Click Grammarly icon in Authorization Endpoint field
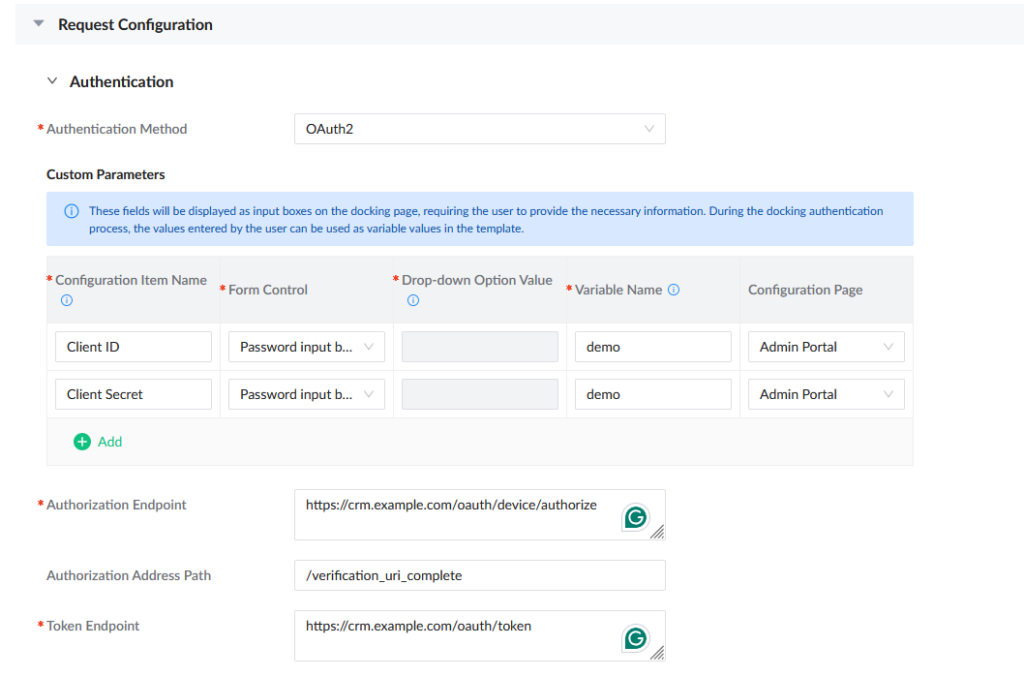1024x677 pixels. point(635,518)
